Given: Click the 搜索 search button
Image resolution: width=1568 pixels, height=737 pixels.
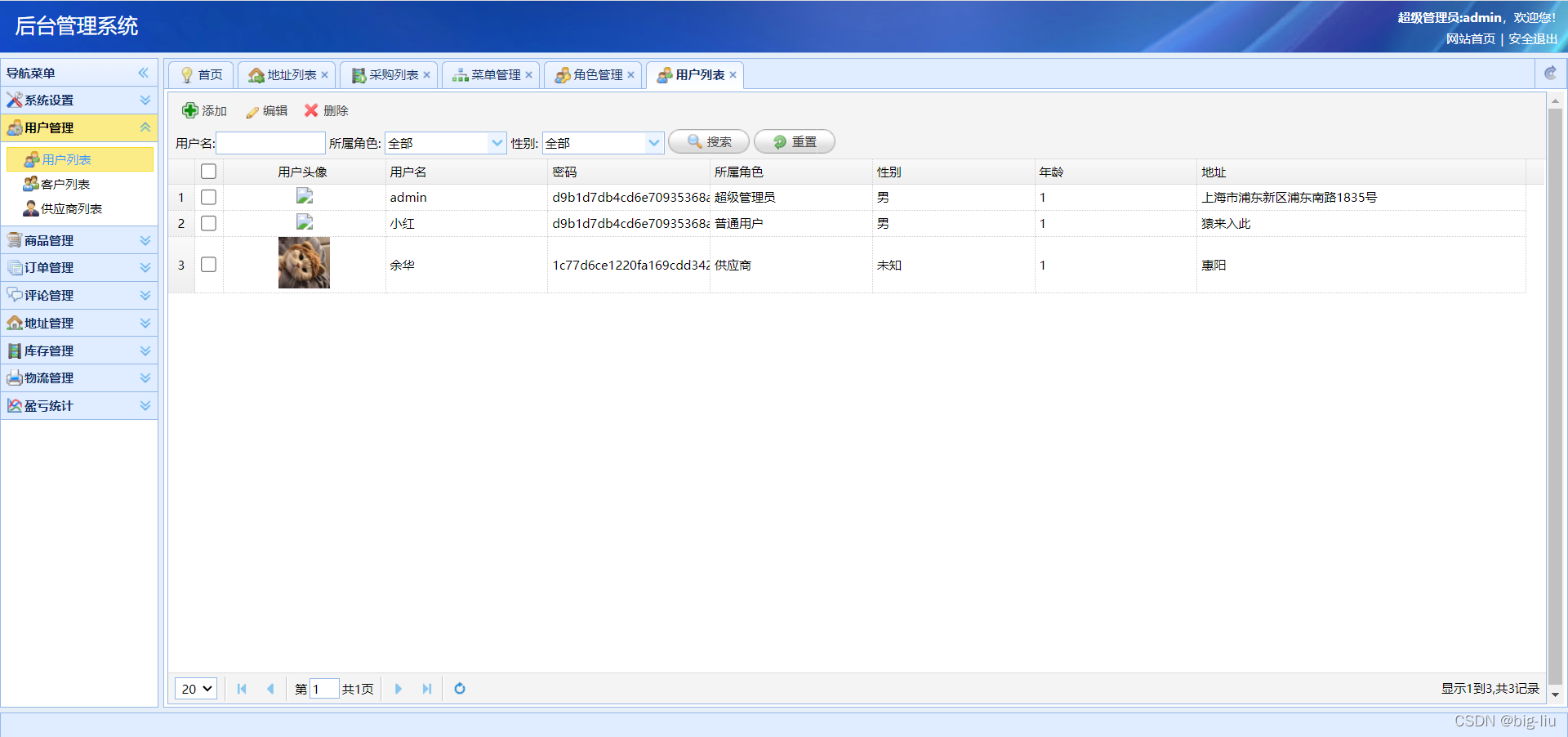Looking at the screenshot, I should [x=709, y=142].
